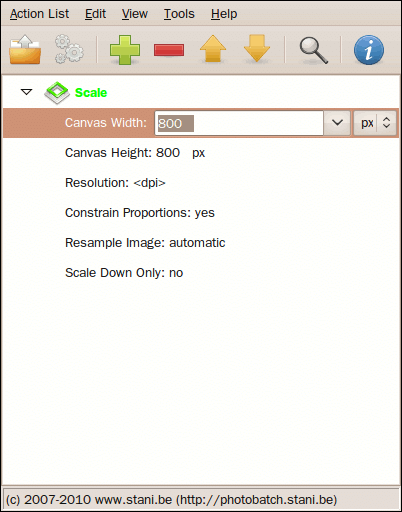Open the Help menu
The width and height of the screenshot is (402, 512).
pyautogui.click(x=224, y=14)
